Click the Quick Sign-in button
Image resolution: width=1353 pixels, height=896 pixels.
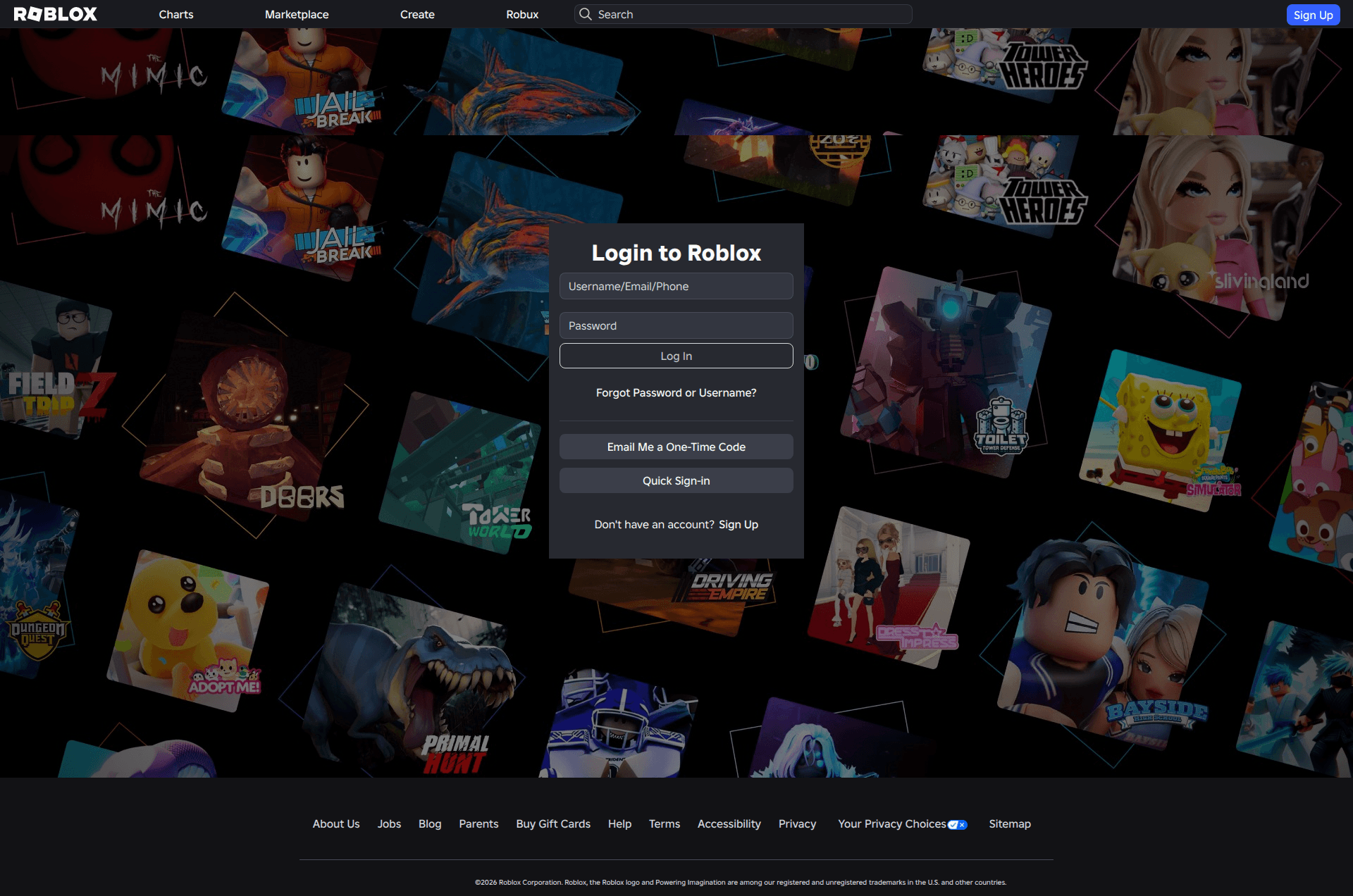click(x=676, y=480)
